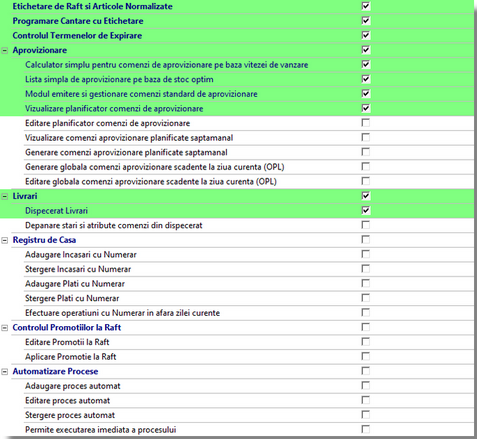477x439 pixels.
Task: Collapse Controlul Promotiilor la Raft group
Action: 5,328
